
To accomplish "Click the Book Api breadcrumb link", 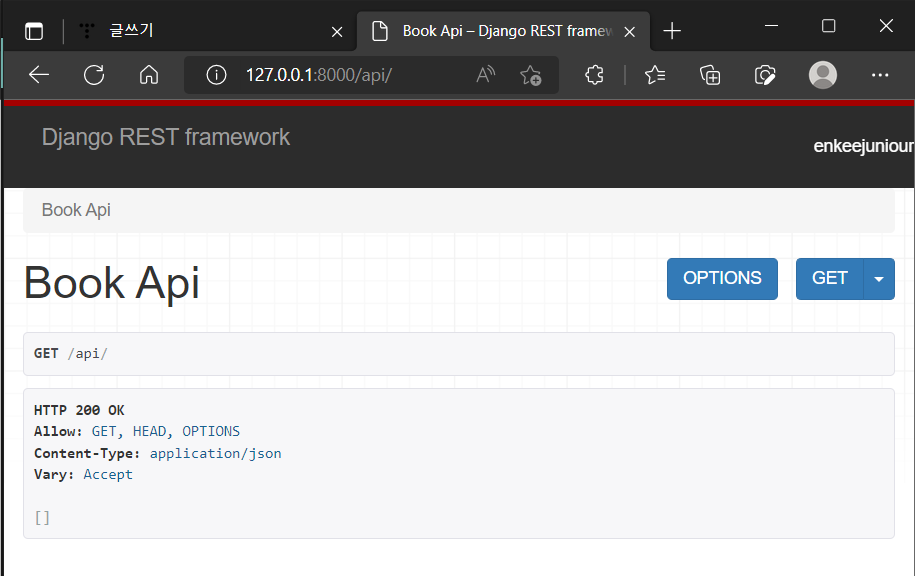I will click(x=76, y=210).
